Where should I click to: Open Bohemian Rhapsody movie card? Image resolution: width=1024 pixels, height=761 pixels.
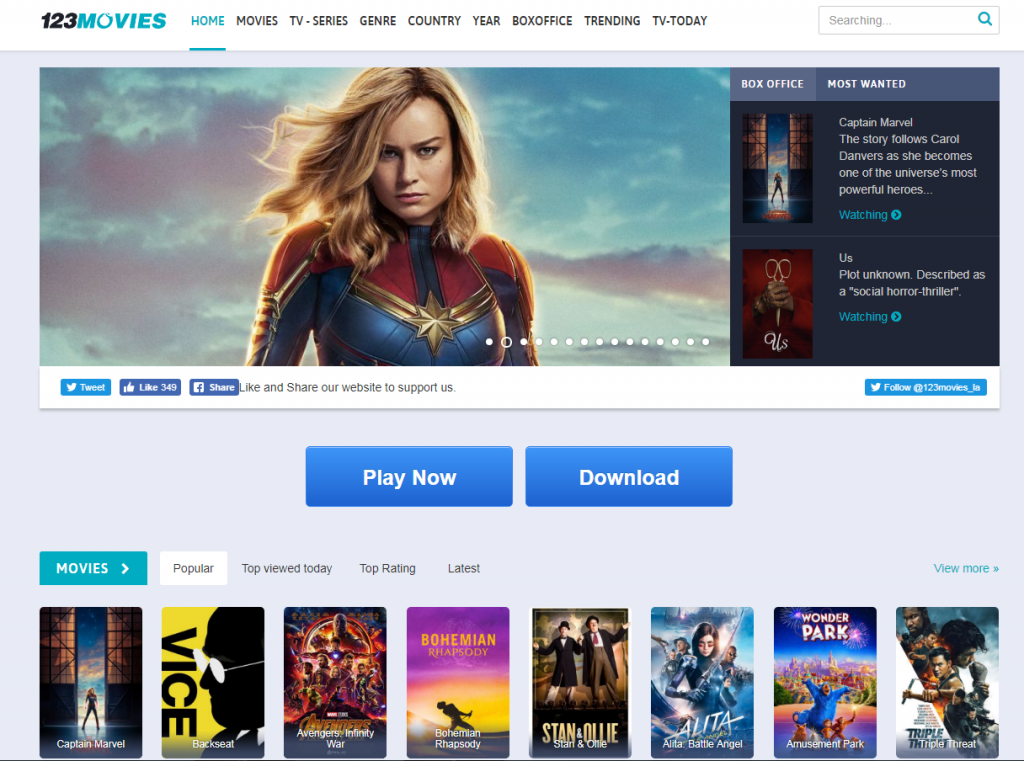point(458,683)
